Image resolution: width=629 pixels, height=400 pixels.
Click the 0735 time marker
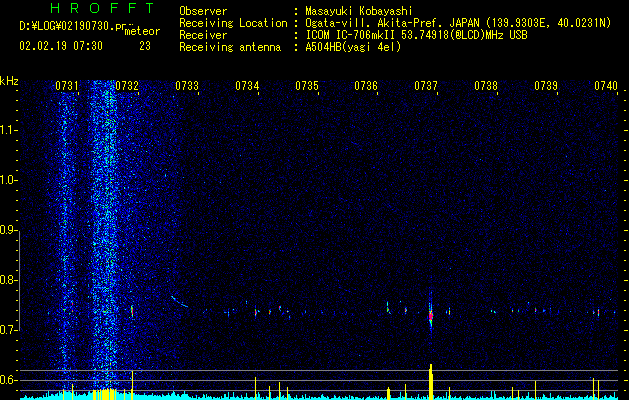307,86
